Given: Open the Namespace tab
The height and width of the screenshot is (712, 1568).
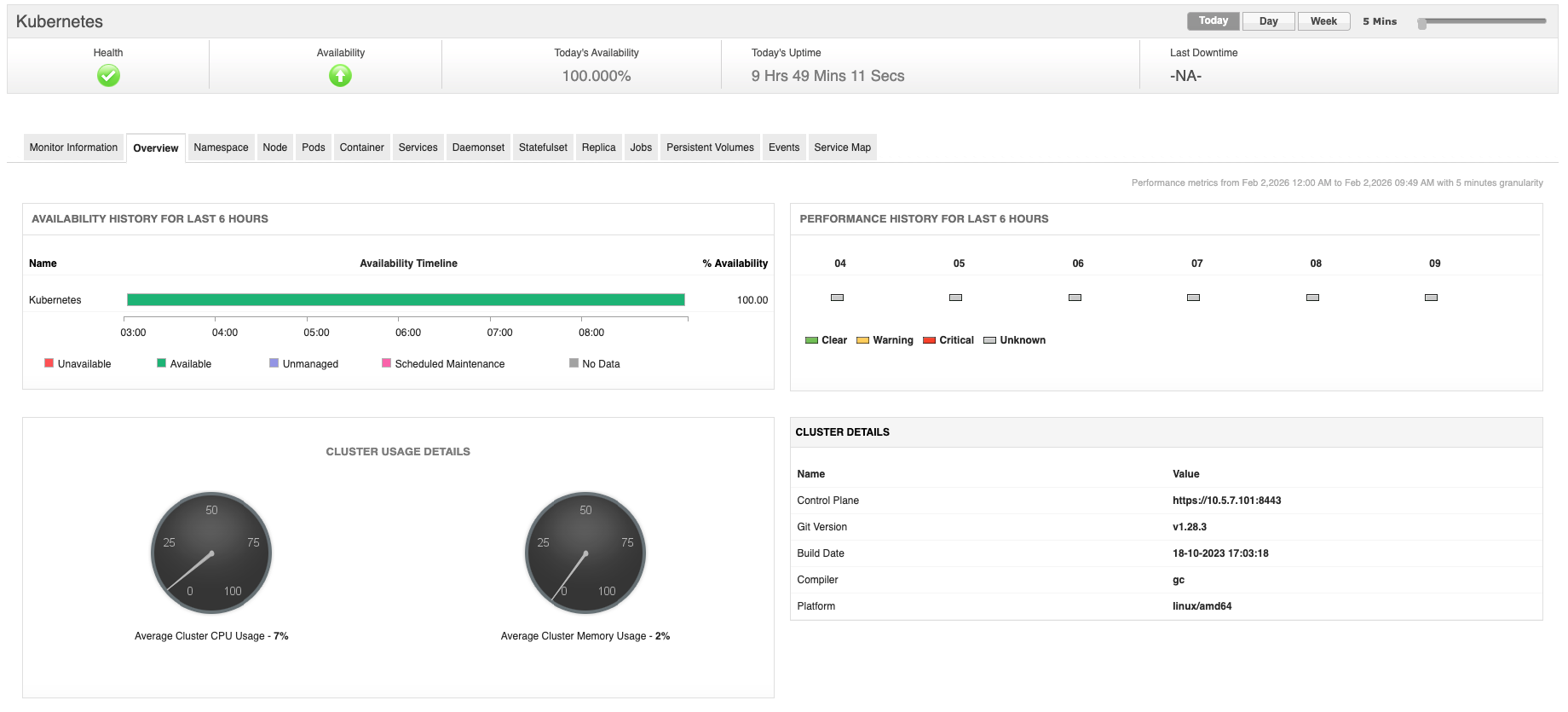Looking at the screenshot, I should (x=221, y=148).
